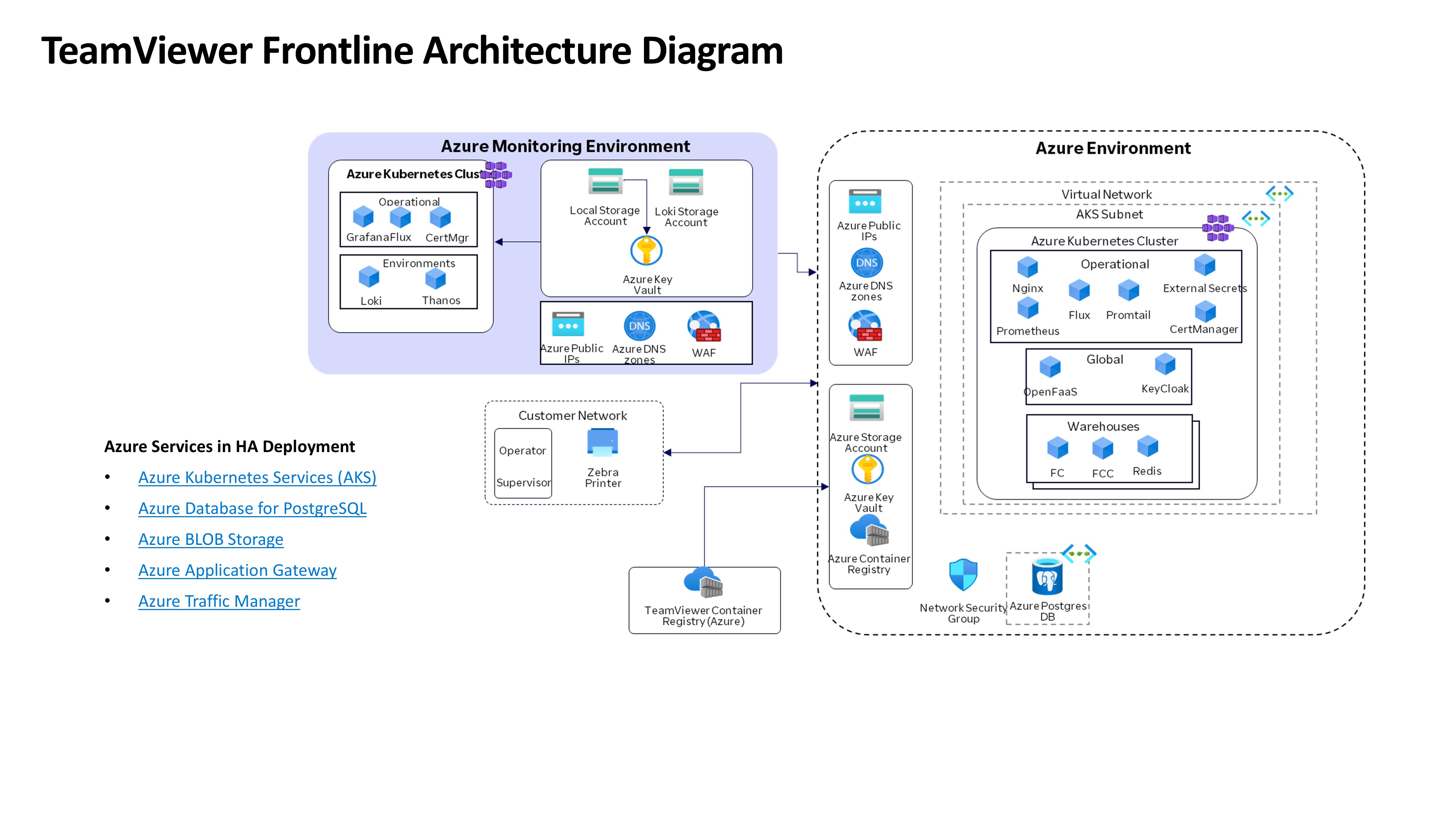The image size is (1456, 819).
Task: Click the Azure Container Registry icon in Azure Environment
Action: (x=869, y=532)
